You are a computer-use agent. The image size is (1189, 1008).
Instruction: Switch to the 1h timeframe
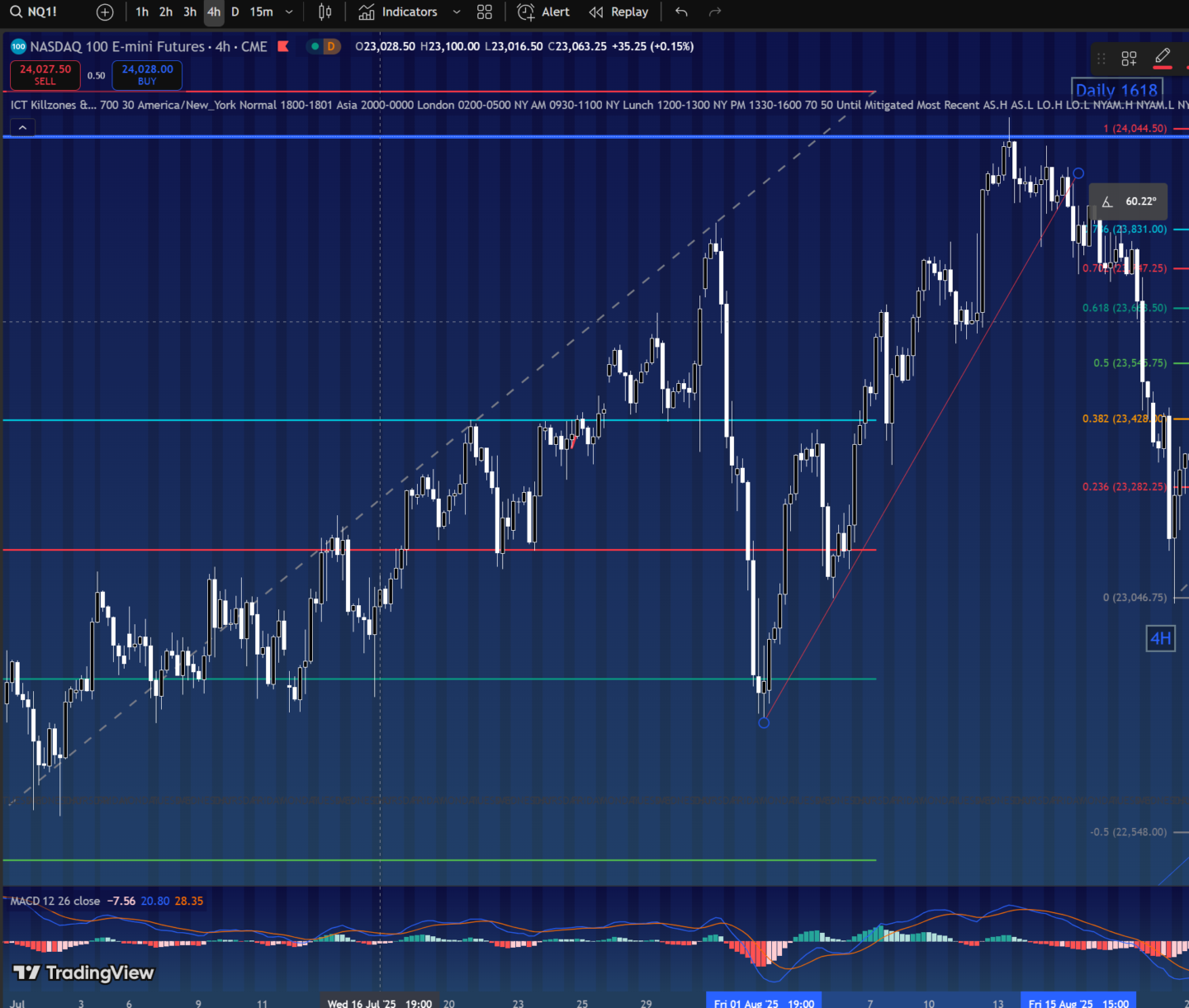(x=142, y=12)
